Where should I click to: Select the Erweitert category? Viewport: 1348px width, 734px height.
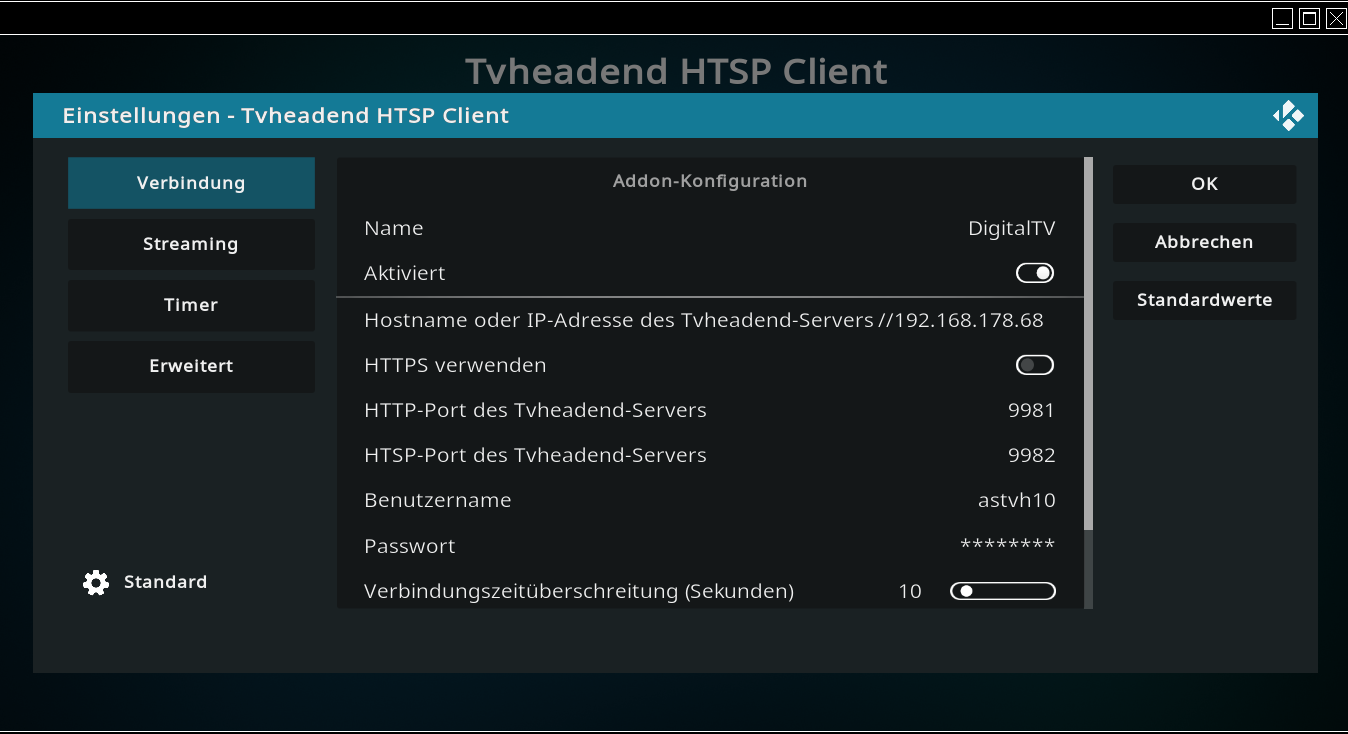click(191, 366)
